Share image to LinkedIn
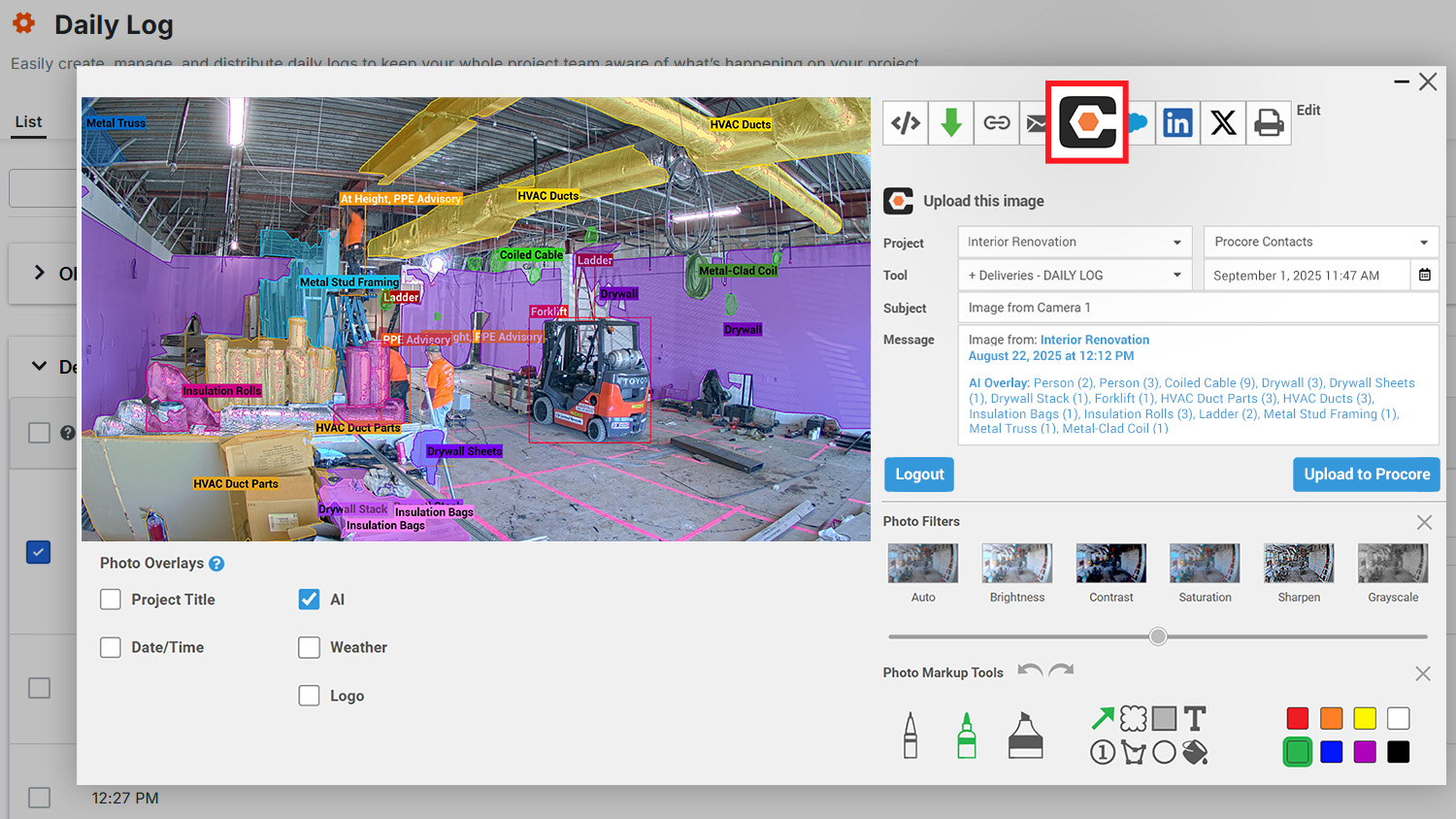This screenshot has height=819, width=1456. coord(1177,123)
